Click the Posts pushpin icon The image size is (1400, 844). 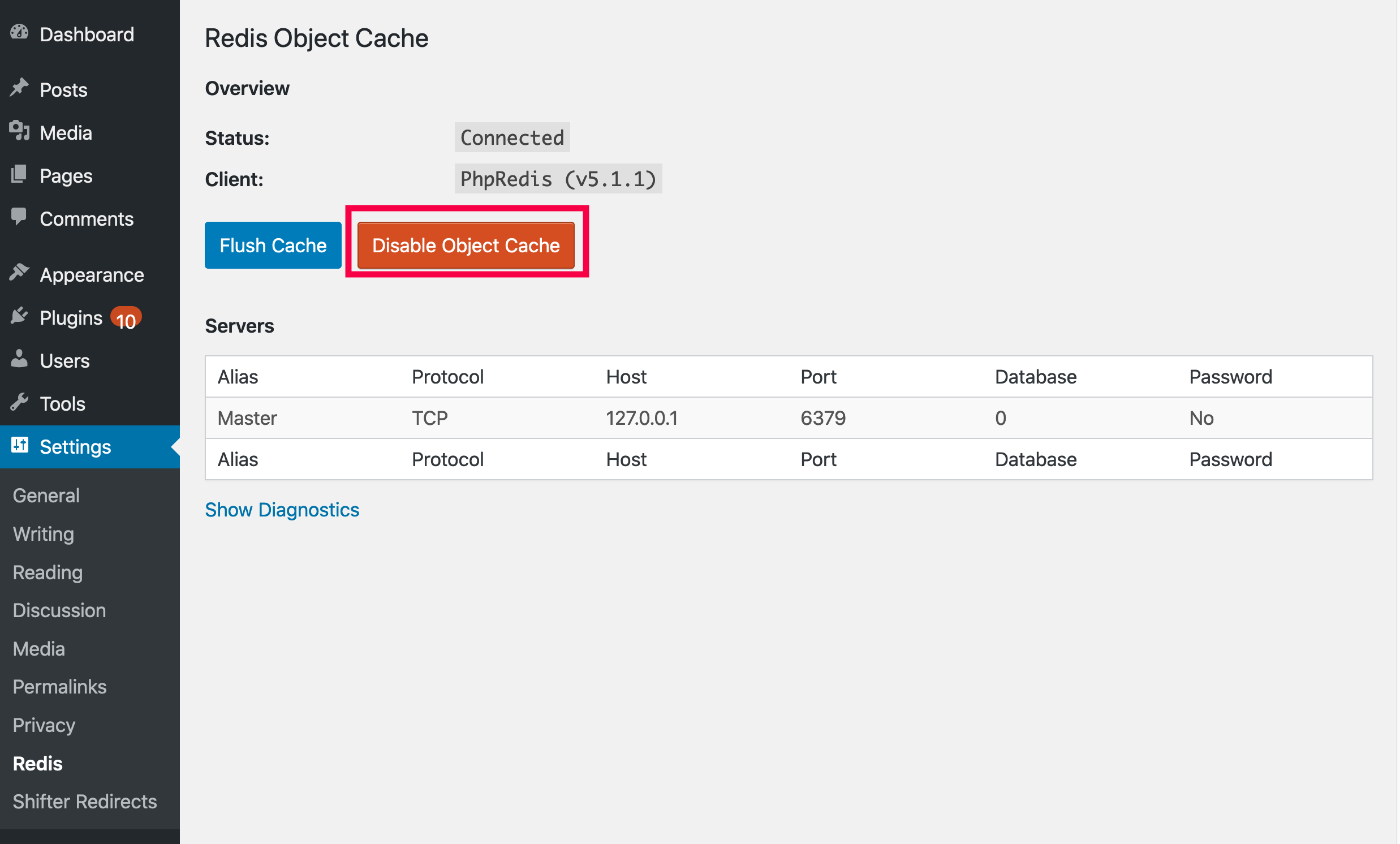[19, 88]
